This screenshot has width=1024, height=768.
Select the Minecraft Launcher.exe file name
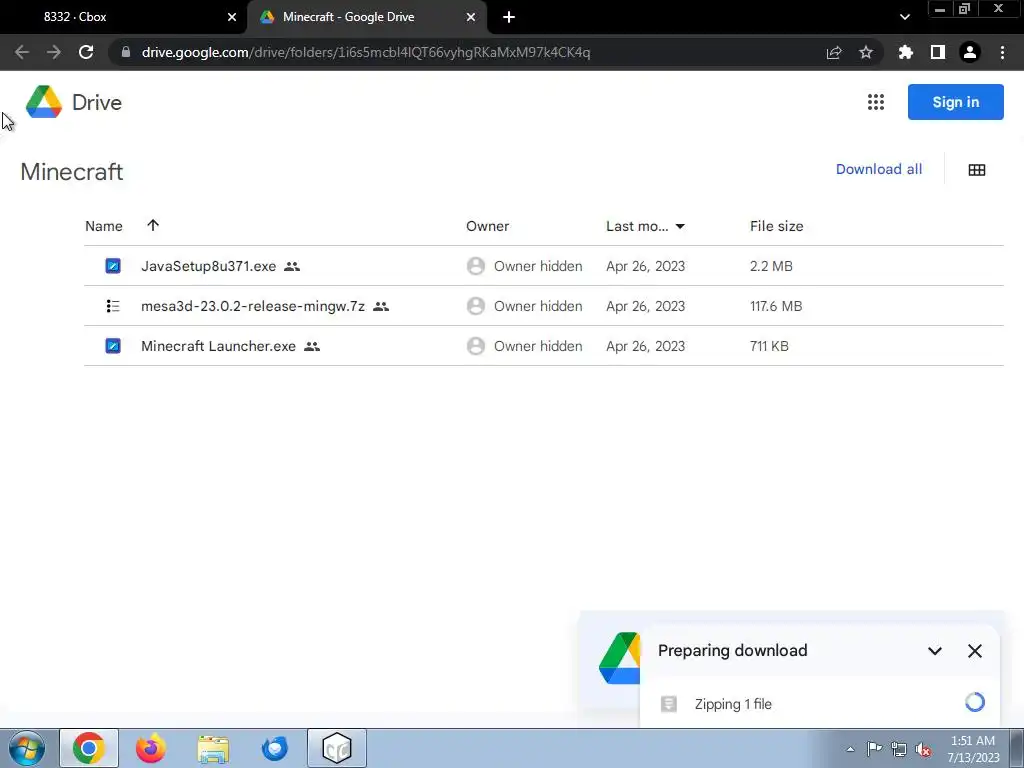(218, 345)
